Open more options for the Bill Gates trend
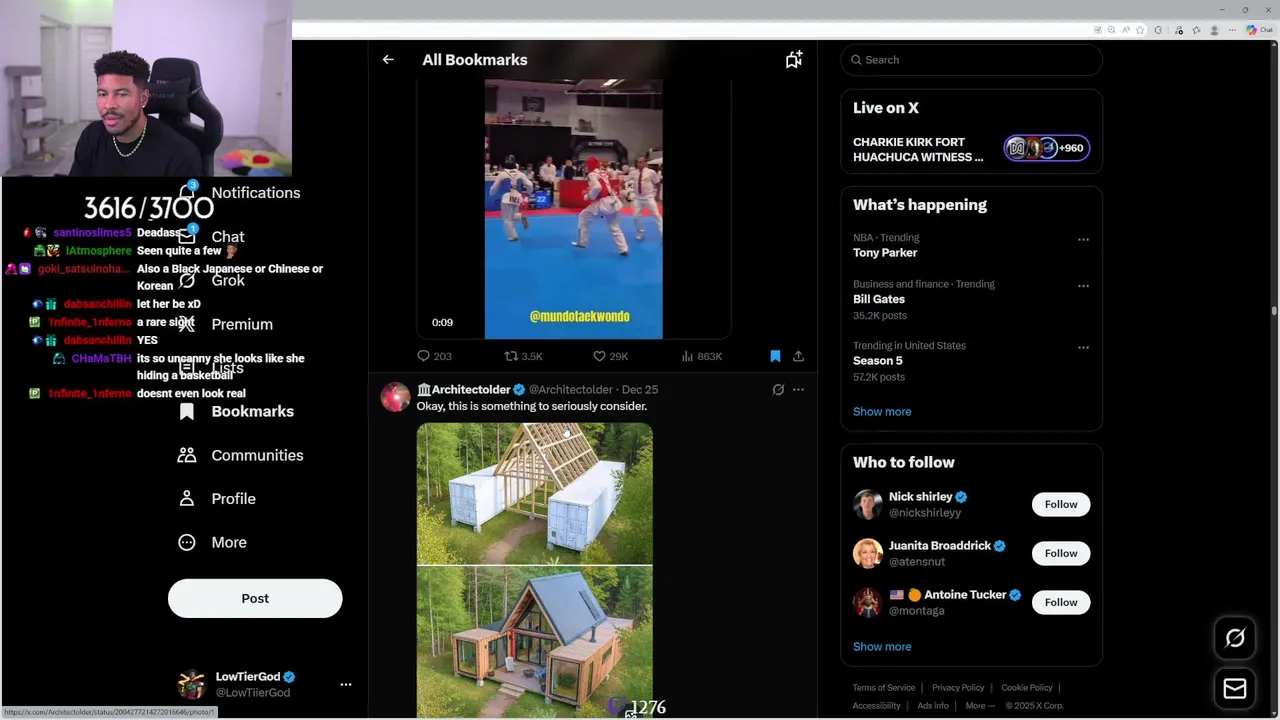The image size is (1280, 720). pyautogui.click(x=1083, y=286)
